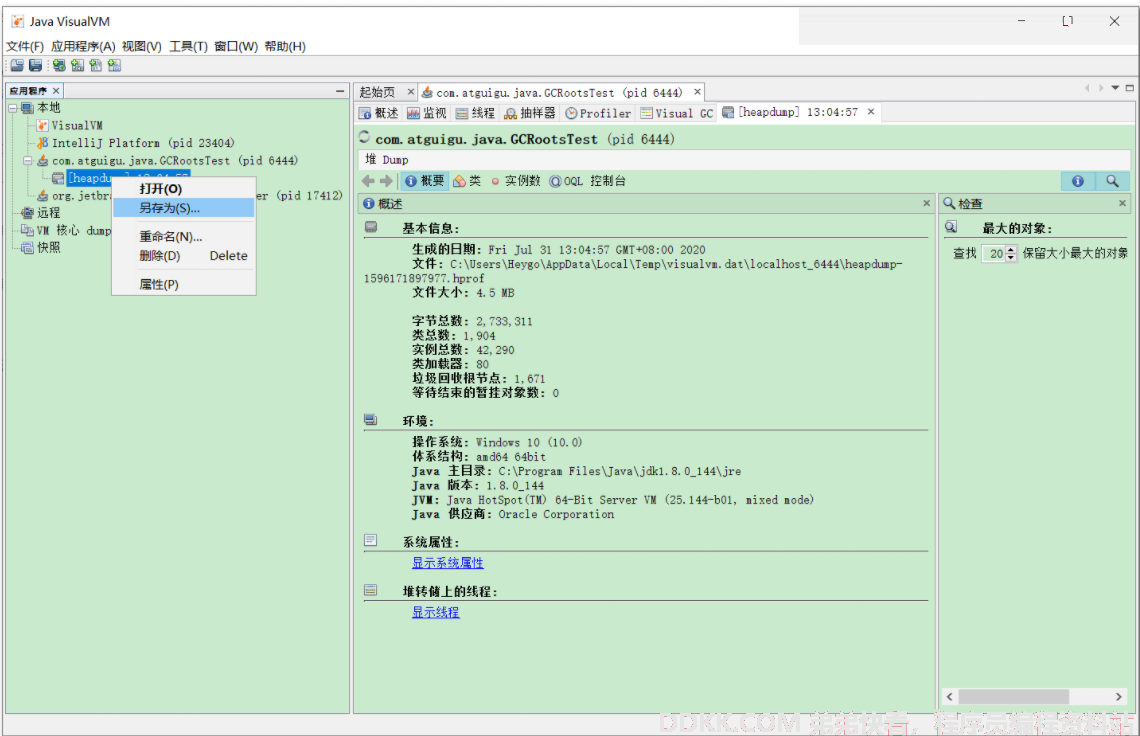
Task: Click the 快照 snapshots icon
Action: click(28, 248)
